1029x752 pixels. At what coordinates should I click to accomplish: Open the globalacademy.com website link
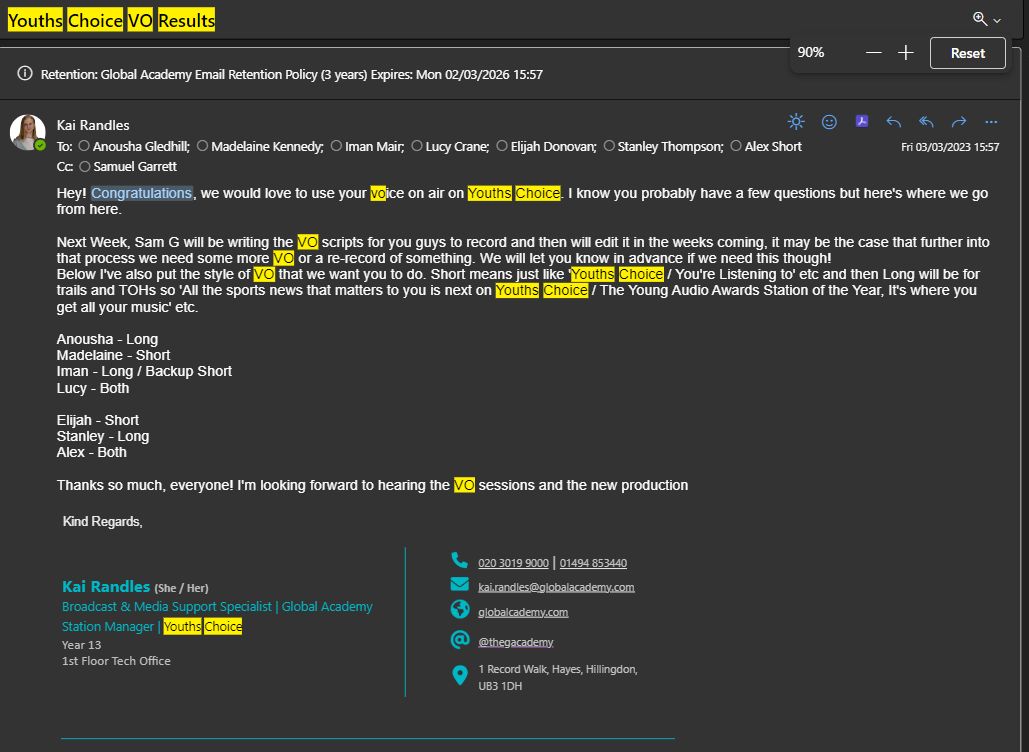click(522, 612)
